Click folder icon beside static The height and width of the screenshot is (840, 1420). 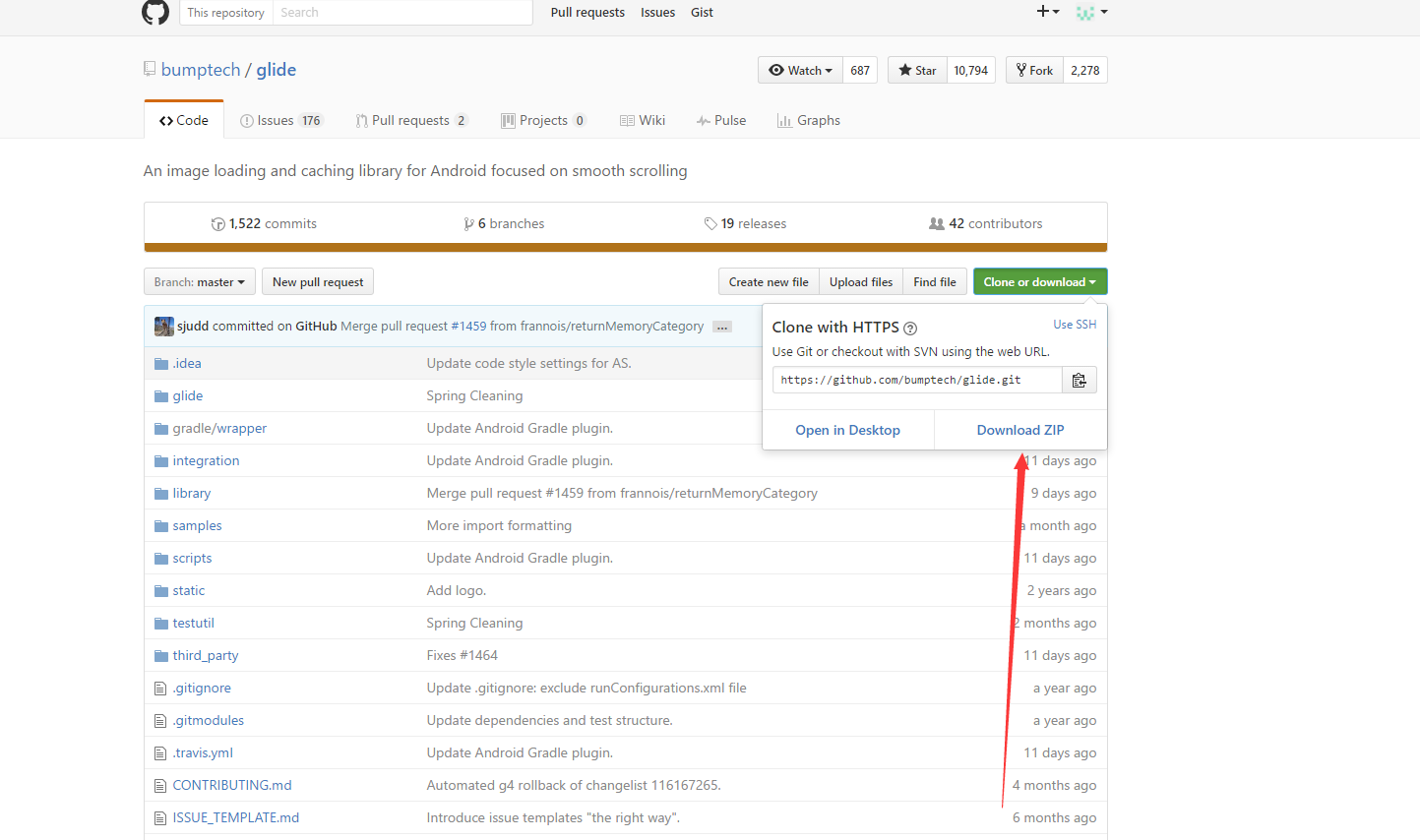160,591
